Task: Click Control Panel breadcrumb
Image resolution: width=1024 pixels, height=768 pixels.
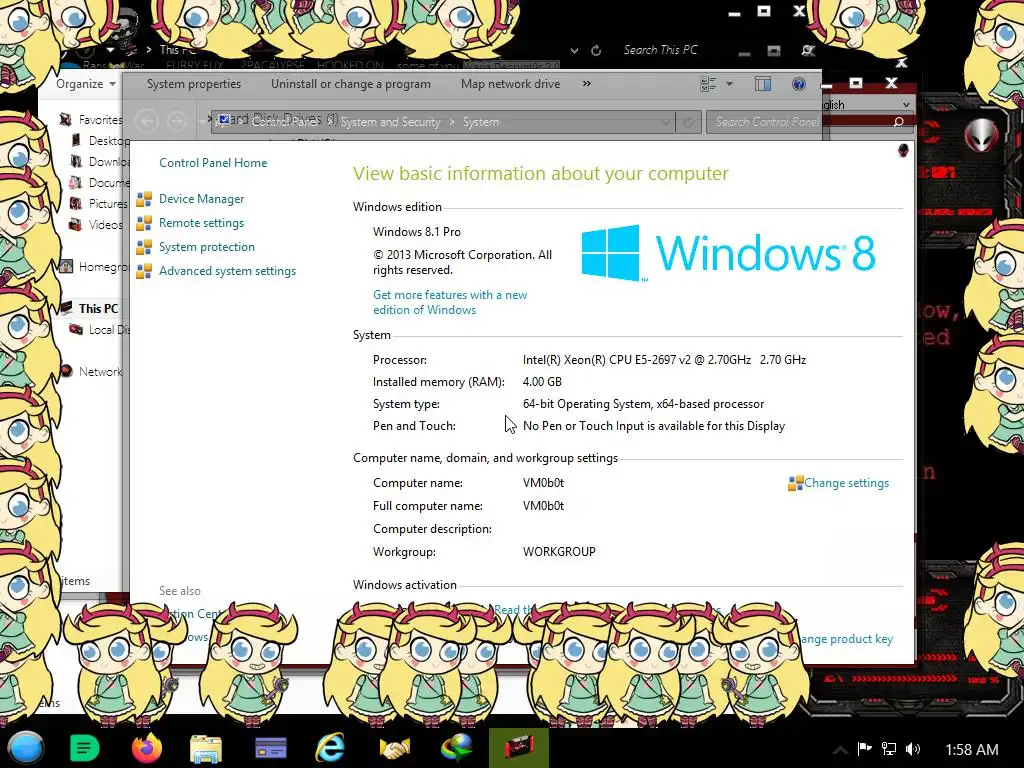Action: (x=285, y=122)
